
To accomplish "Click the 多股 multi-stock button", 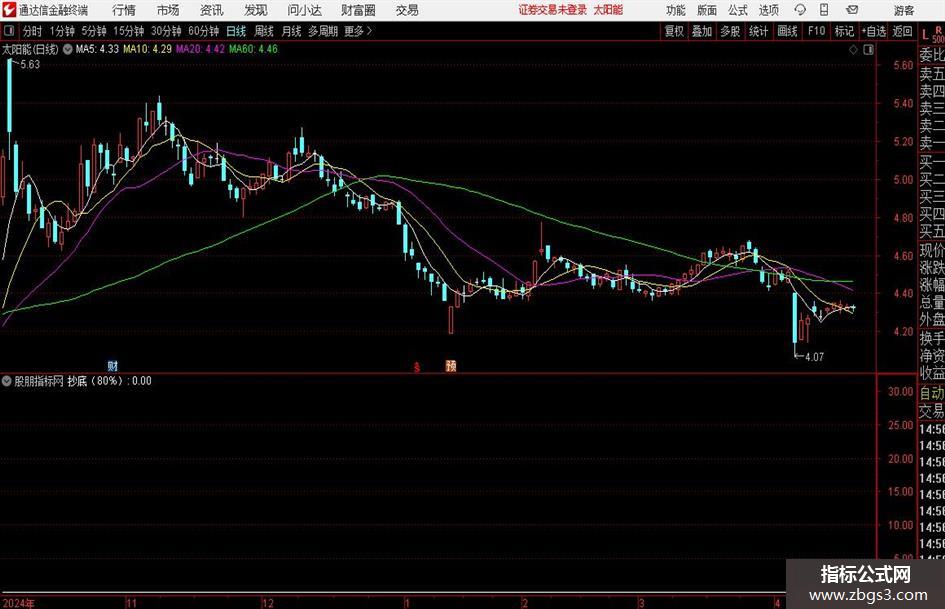I will click(730, 31).
